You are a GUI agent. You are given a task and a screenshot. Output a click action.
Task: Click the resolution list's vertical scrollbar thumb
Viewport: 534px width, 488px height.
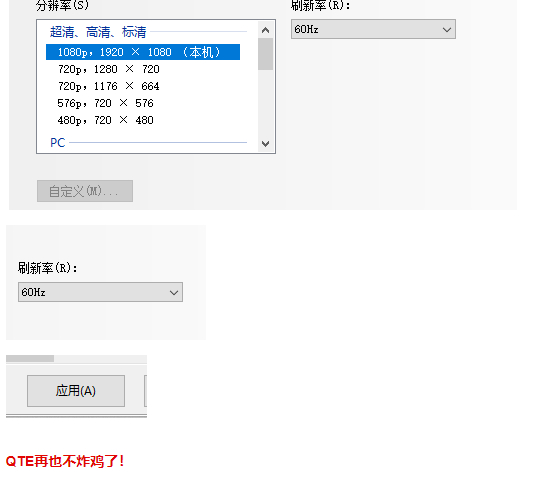[265, 54]
